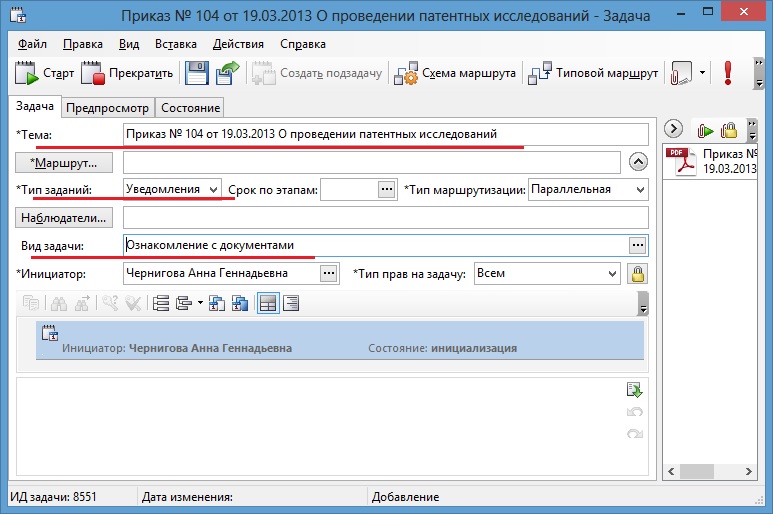Viewport: 773px width, 514px height.
Task: Click the yellow padlock beside Тип прав на задачу
Action: (637, 273)
